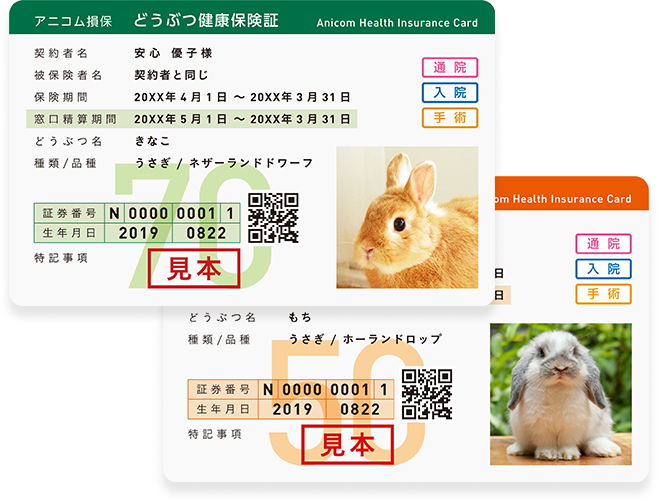This screenshot has width=658, height=502.
Task: Click the 証券番号 label on green card
Action: click(69, 213)
